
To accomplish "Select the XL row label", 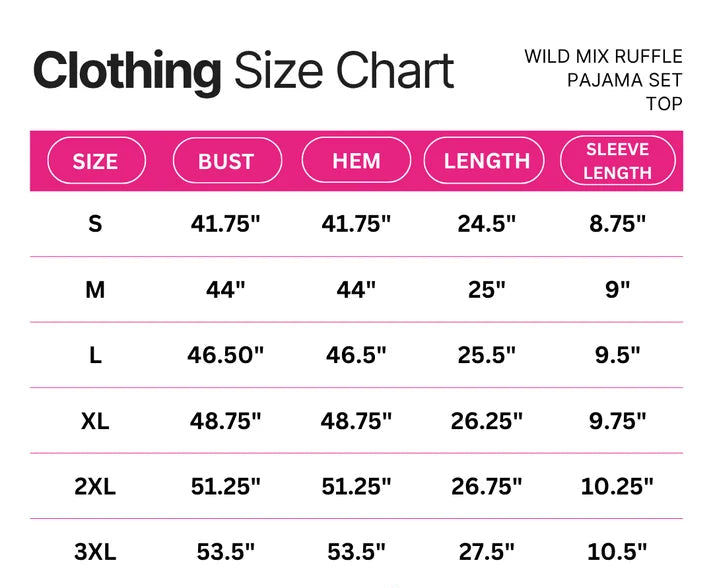I will [95, 421].
